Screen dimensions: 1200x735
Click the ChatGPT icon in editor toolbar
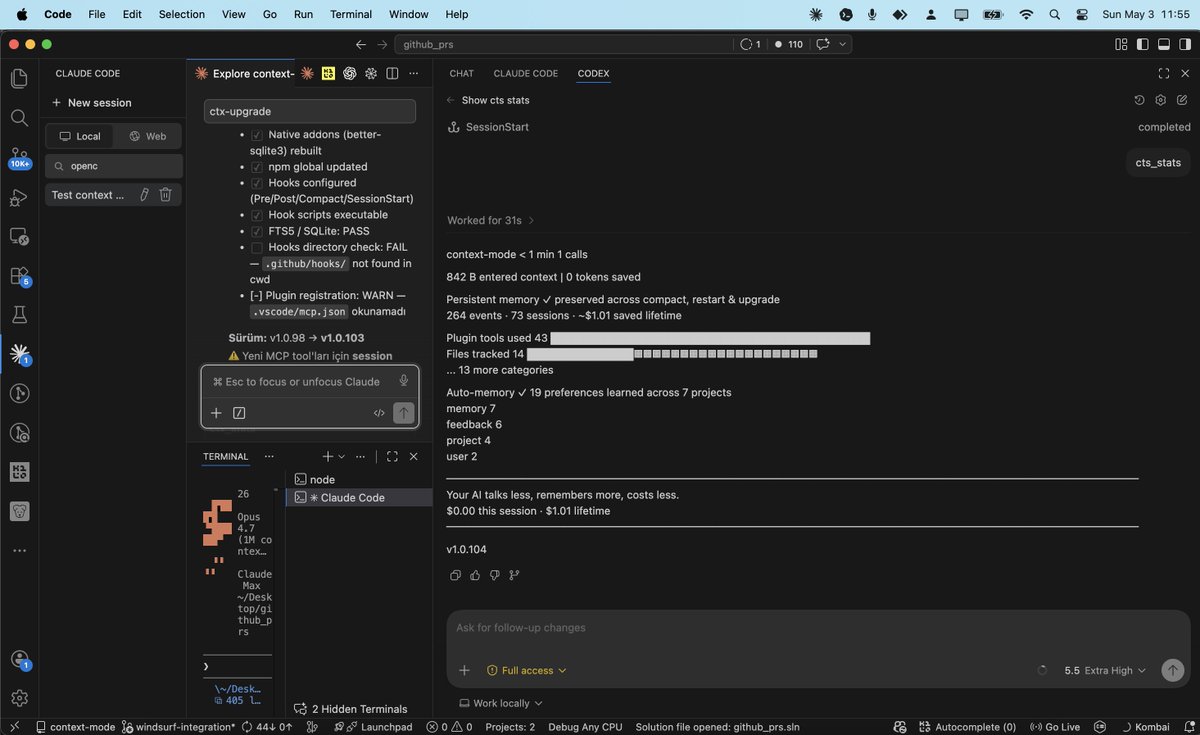click(349, 73)
